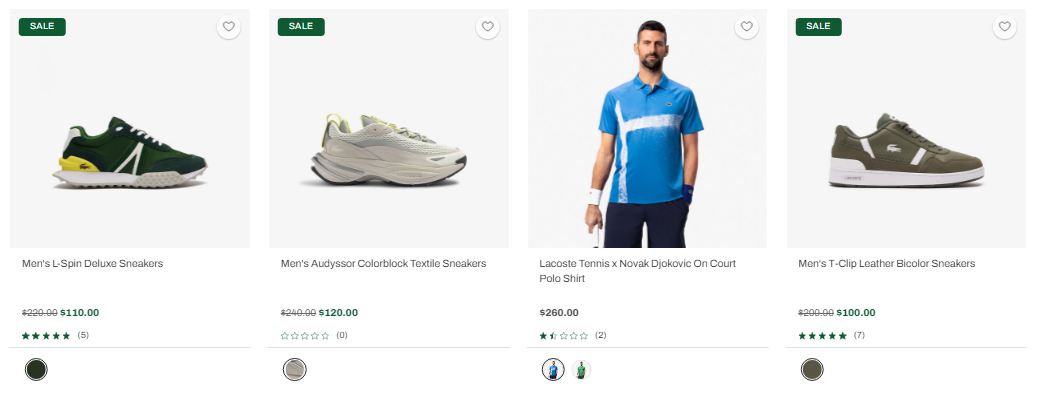Open Men's T-Clip Leather Bicolor Sneakers link
The height and width of the screenshot is (399, 1038).
(x=886, y=263)
